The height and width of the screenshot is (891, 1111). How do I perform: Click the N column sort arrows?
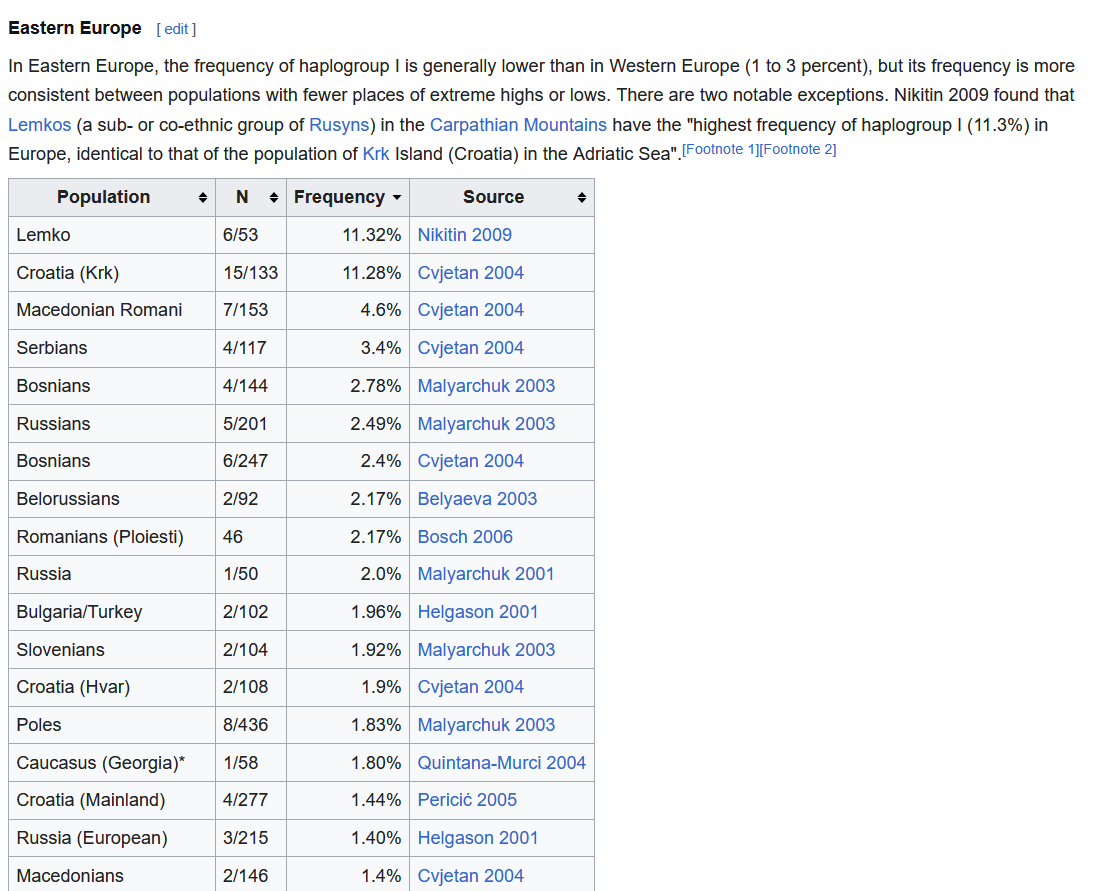pyautogui.click(x=273, y=198)
